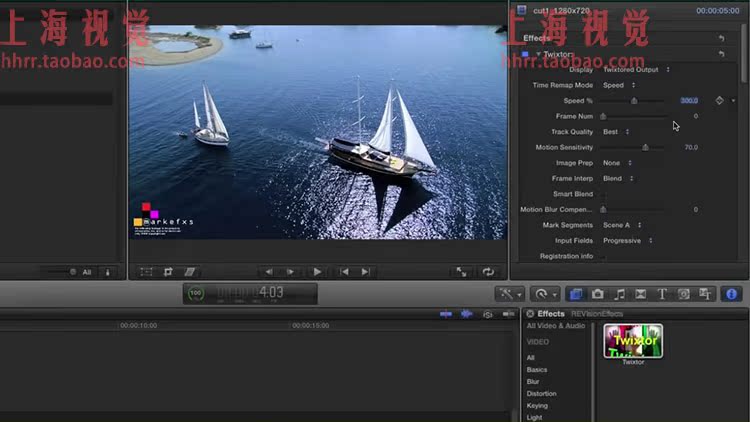Toggle viewer full screen playback
750x422 pixels.
point(462,272)
